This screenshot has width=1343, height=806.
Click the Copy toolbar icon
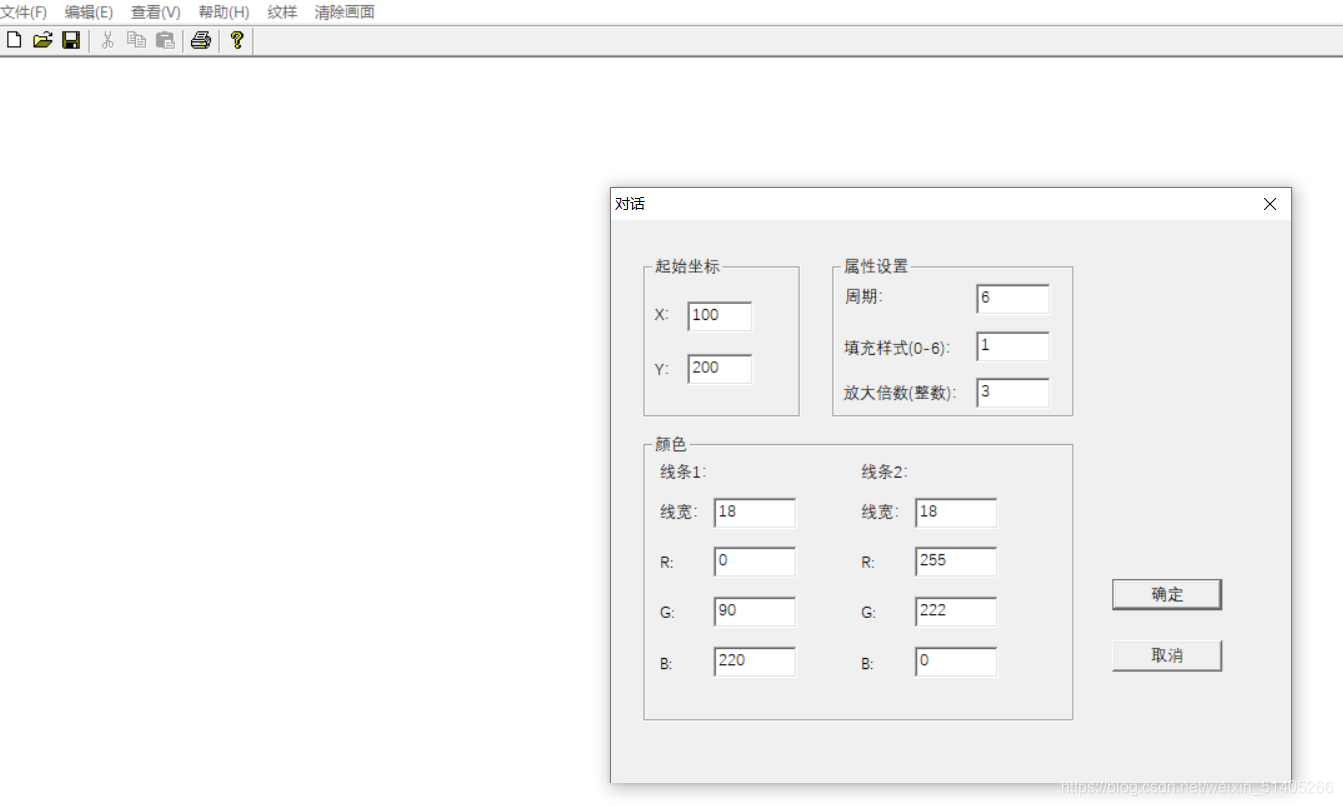pyautogui.click(x=137, y=40)
